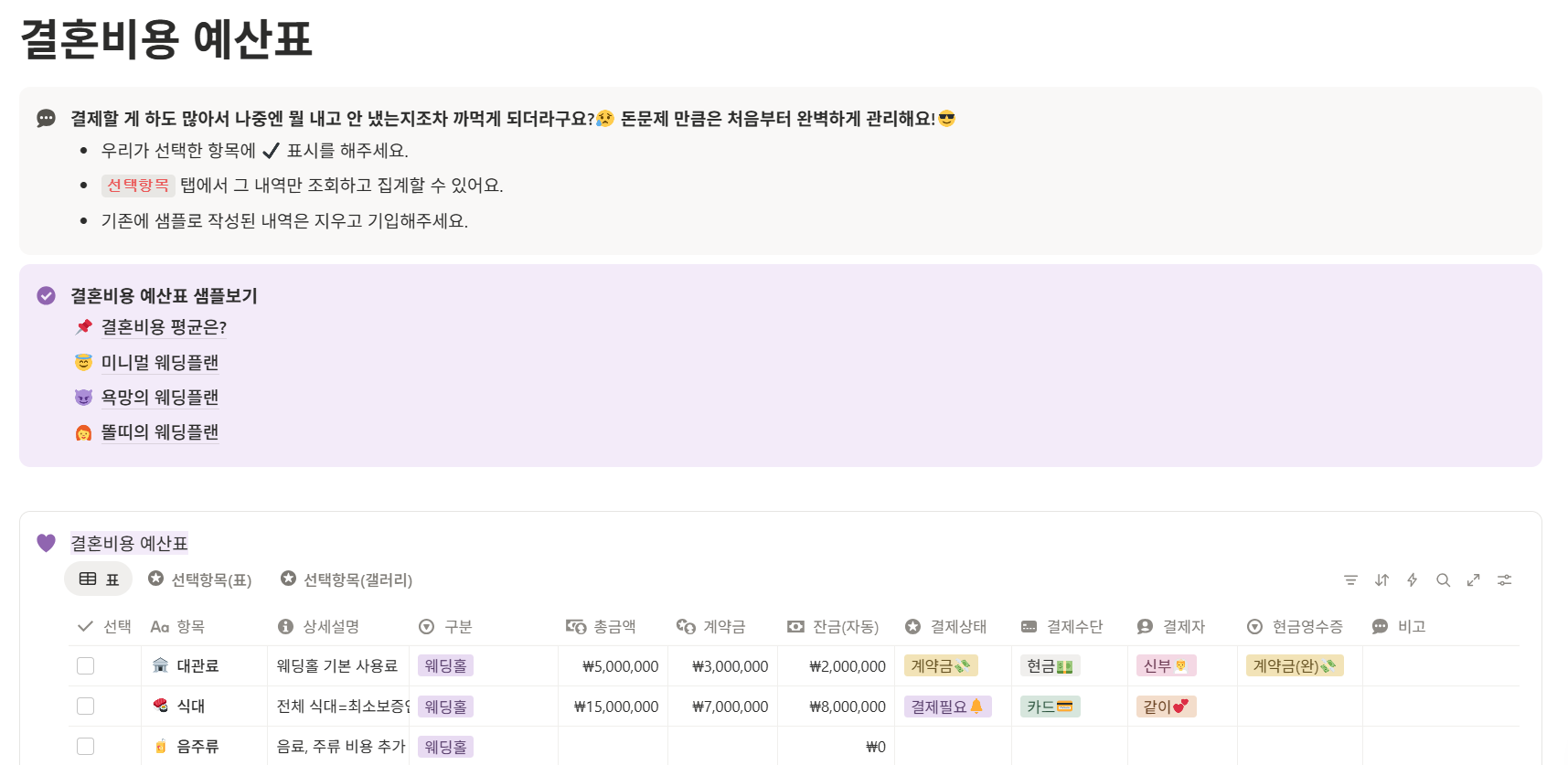
Task: Open the 총금액 column header menu
Action: (613, 626)
